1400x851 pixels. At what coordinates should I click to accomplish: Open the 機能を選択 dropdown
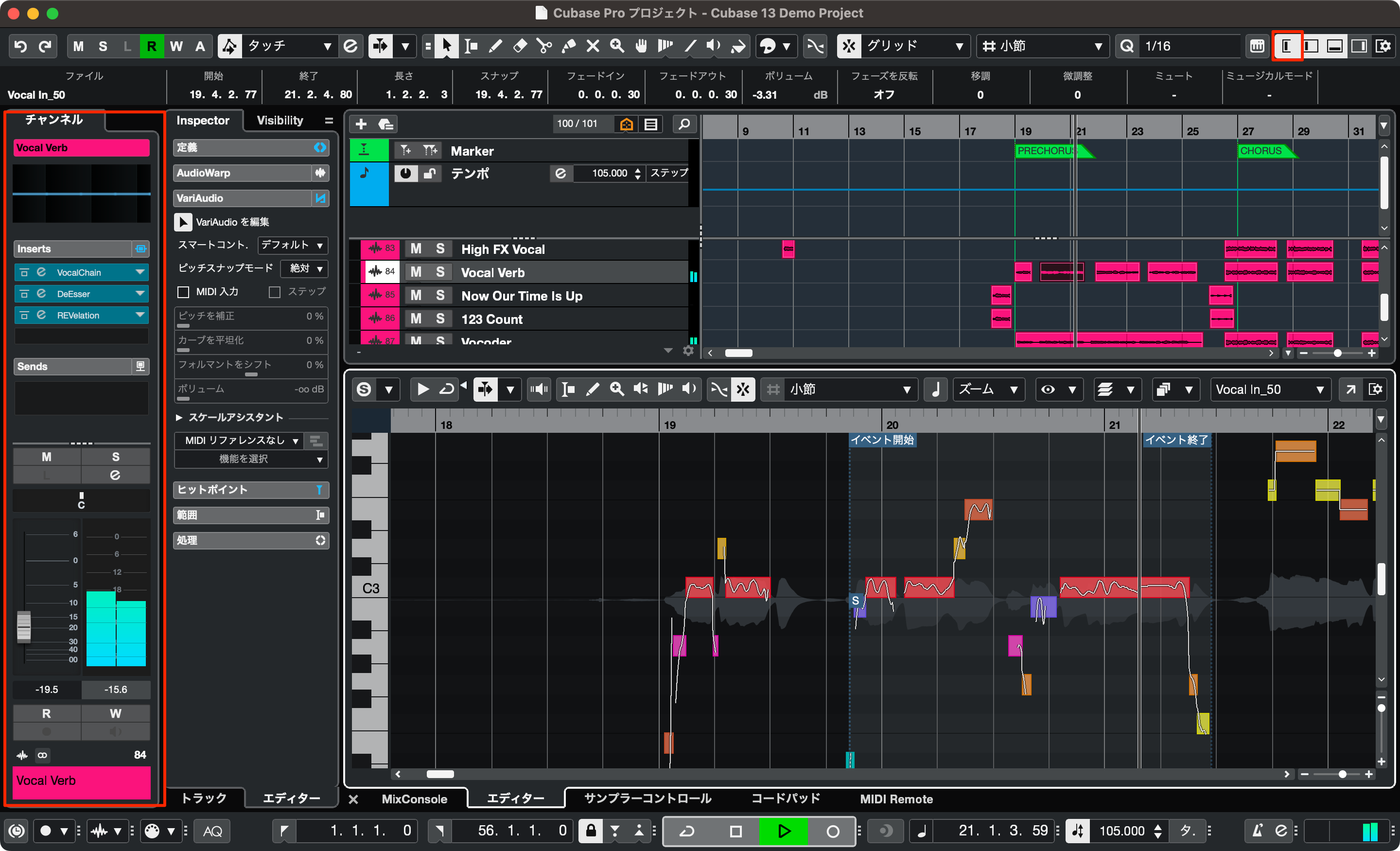coord(250,459)
